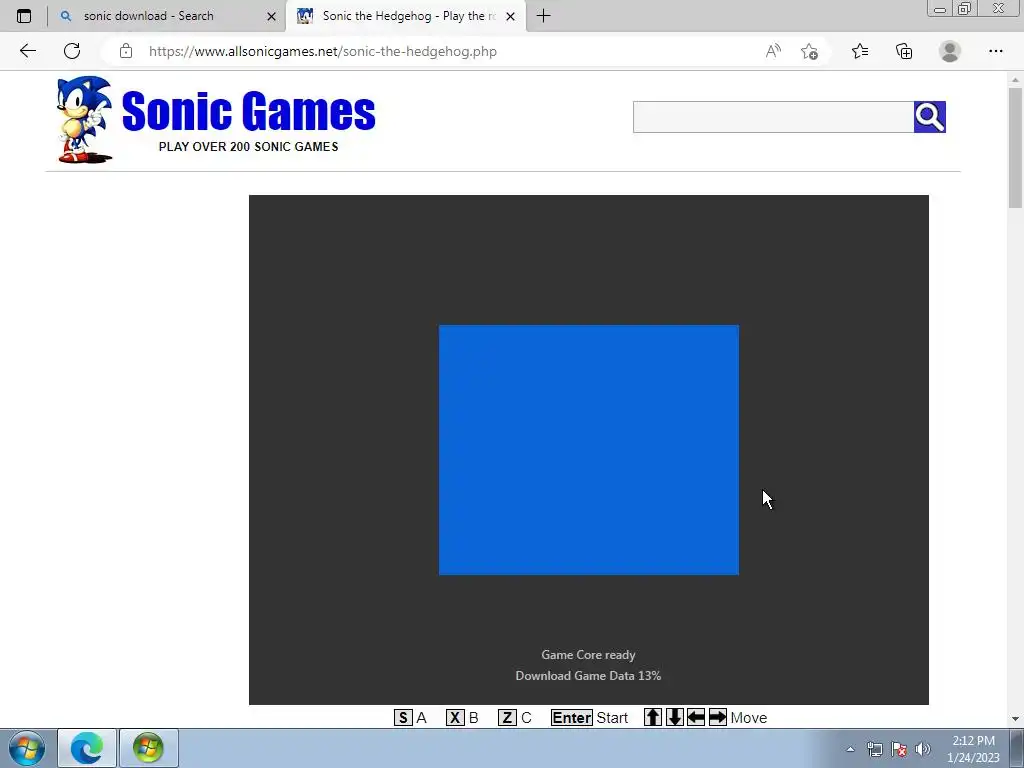Refresh the Sonic the Hedgehog page
This screenshot has width=1024, height=768.
click(72, 51)
